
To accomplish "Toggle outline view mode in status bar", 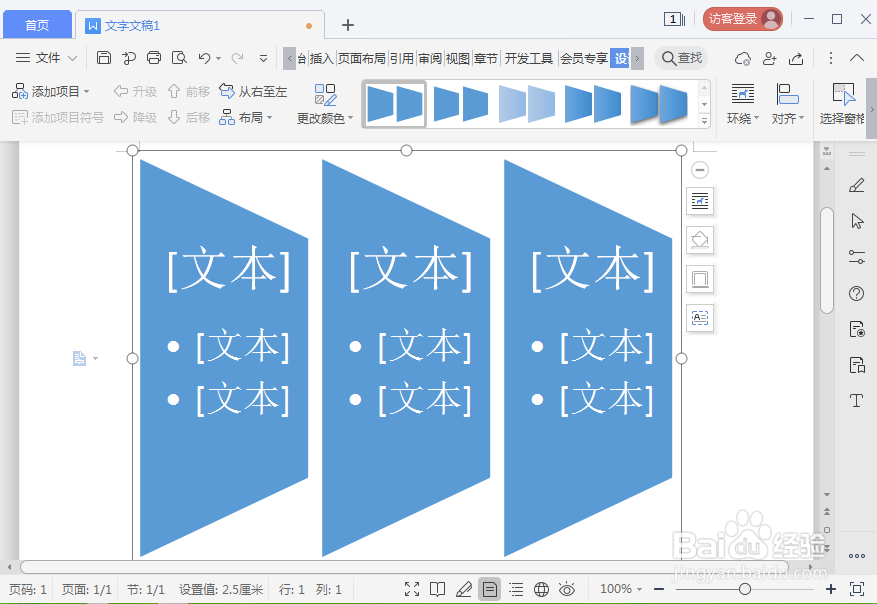I will [x=516, y=589].
